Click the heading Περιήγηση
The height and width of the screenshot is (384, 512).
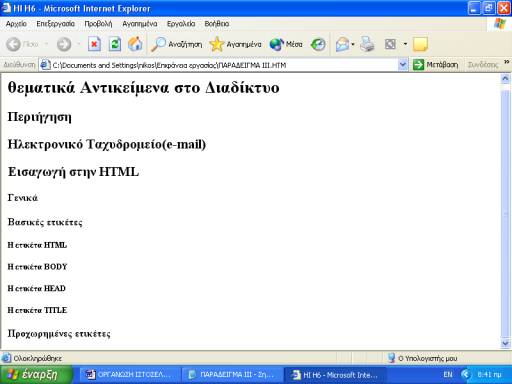[x=40, y=117]
